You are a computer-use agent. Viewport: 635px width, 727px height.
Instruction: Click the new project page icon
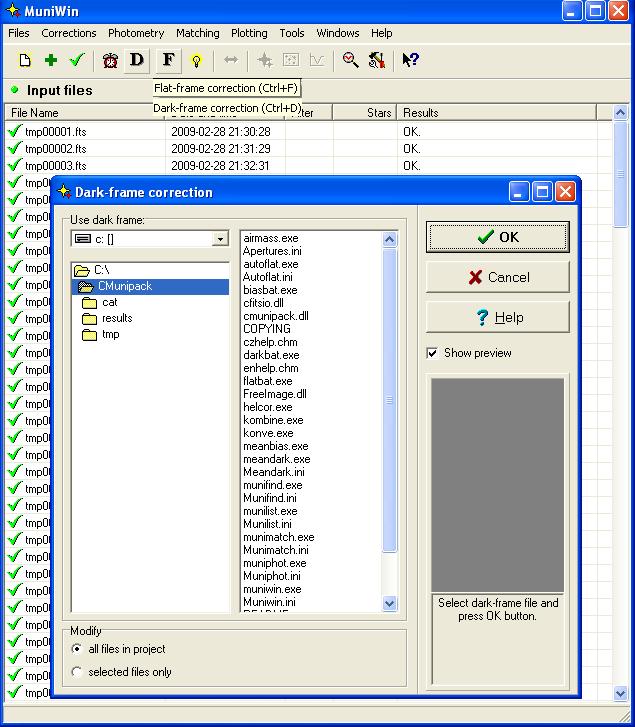coord(25,61)
